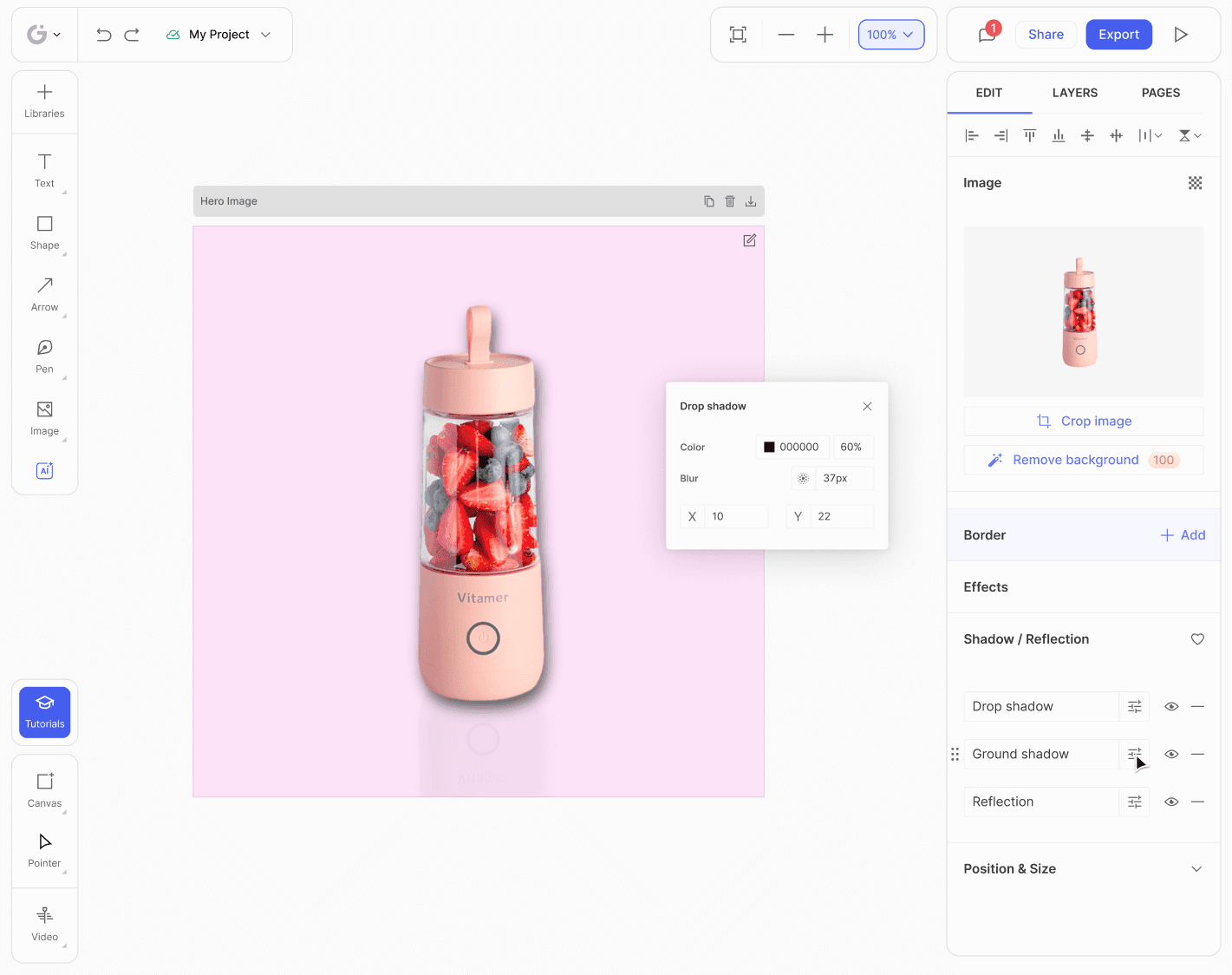The width and height of the screenshot is (1232, 975).
Task: Align objects to the top edge
Action: click(x=1030, y=135)
